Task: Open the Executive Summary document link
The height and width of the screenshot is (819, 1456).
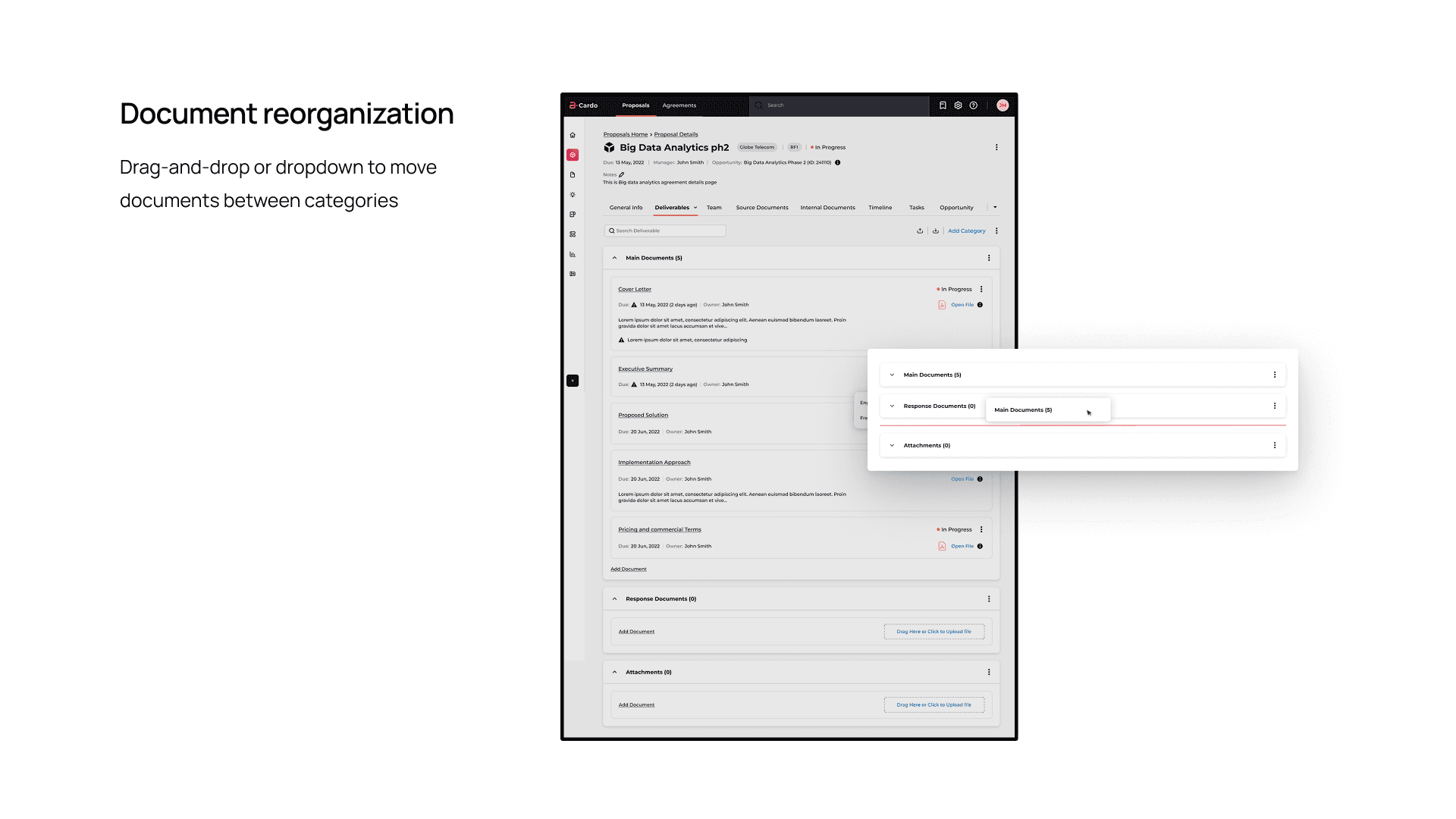Action: 645,369
